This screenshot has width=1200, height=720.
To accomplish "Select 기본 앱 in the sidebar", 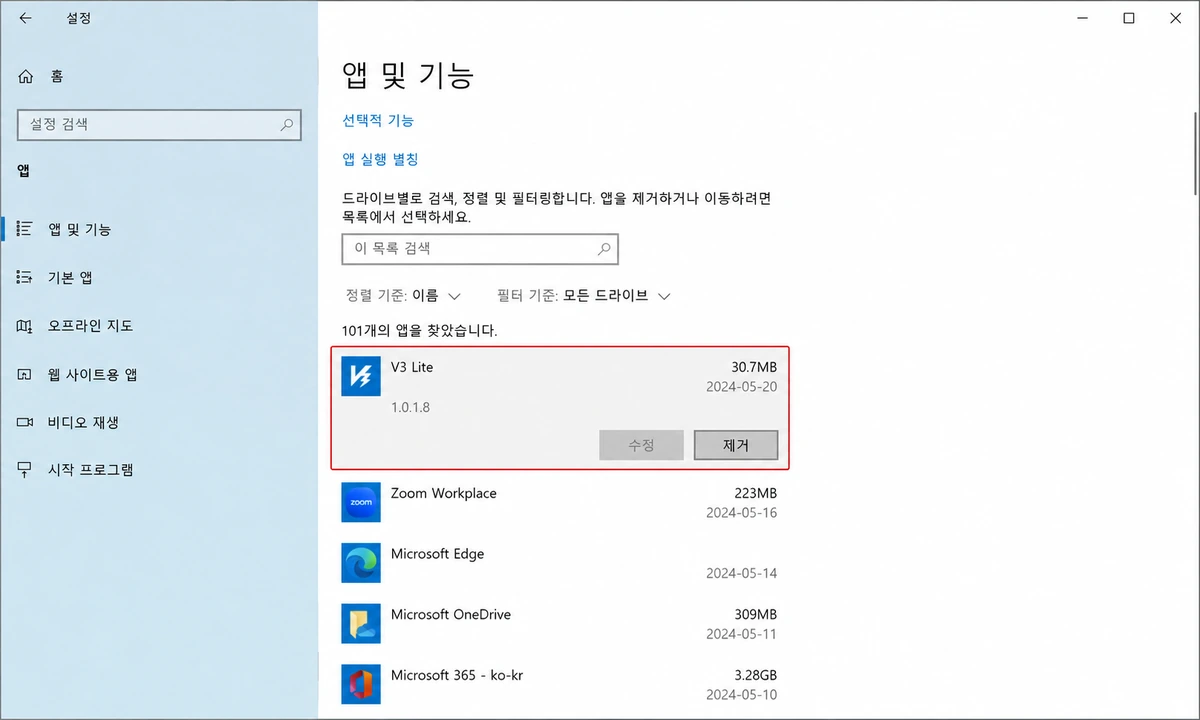I will (159, 277).
